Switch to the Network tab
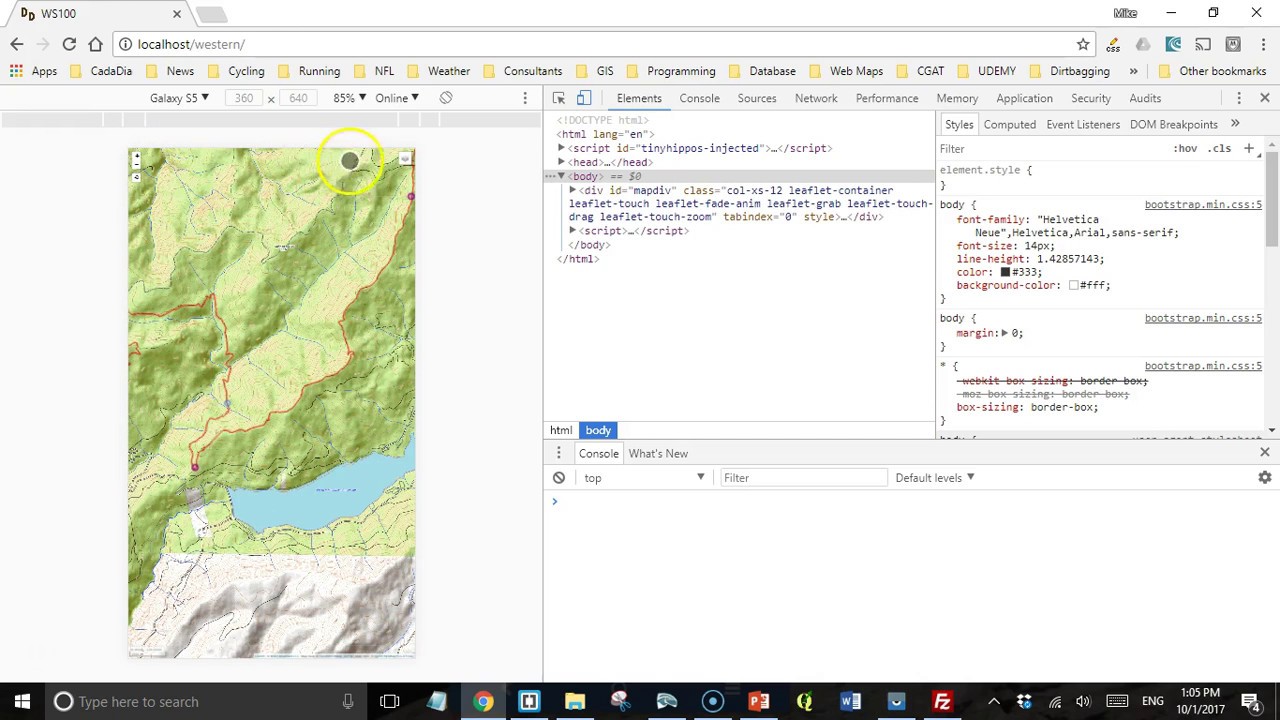 (816, 98)
